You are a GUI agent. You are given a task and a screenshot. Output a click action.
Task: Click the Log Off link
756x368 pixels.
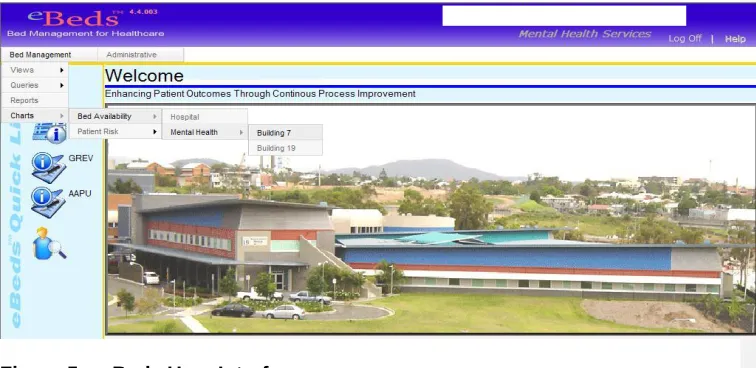point(685,39)
